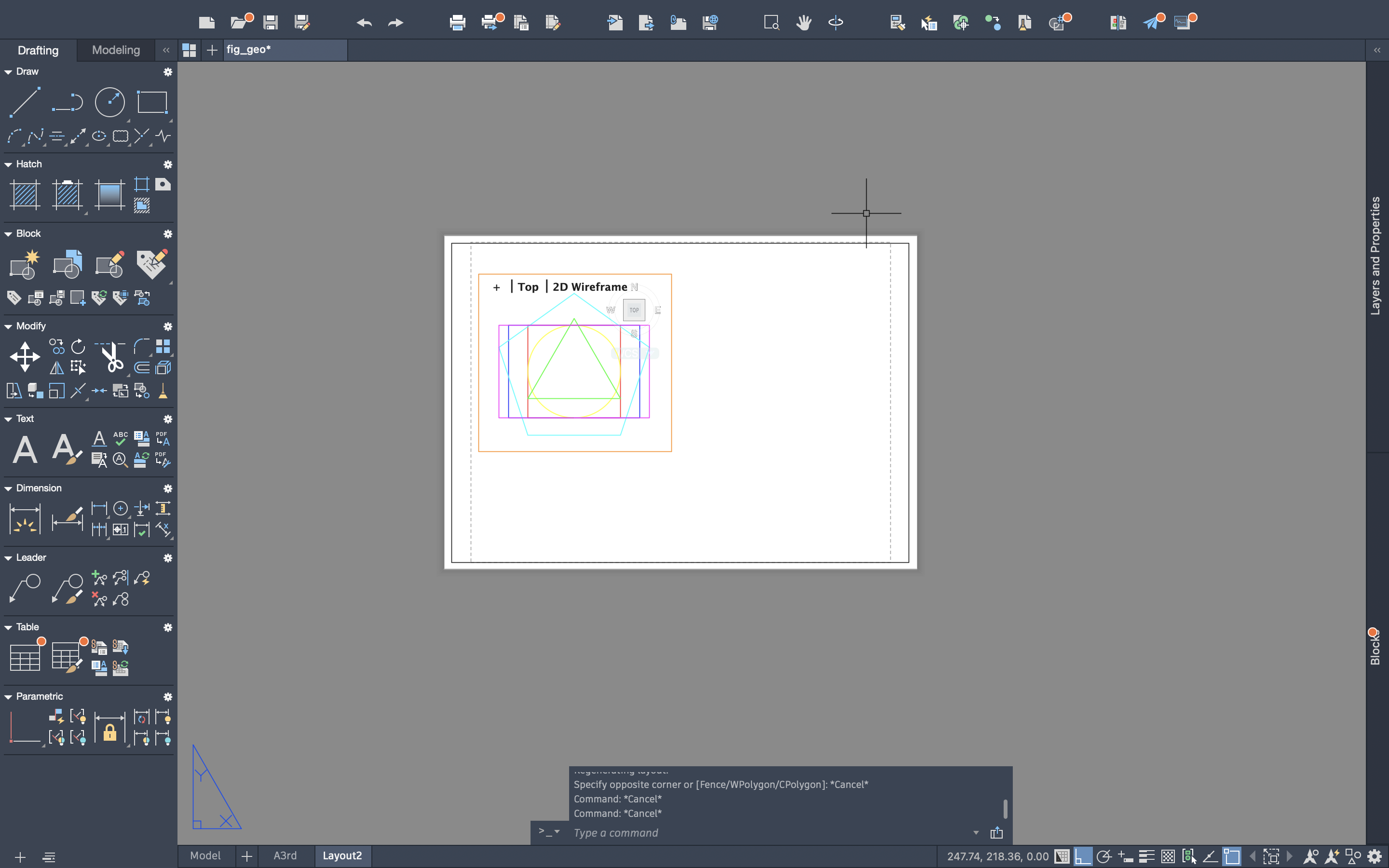Open command line history dropdown arrow
1389x868 pixels.
pyautogui.click(x=976, y=832)
